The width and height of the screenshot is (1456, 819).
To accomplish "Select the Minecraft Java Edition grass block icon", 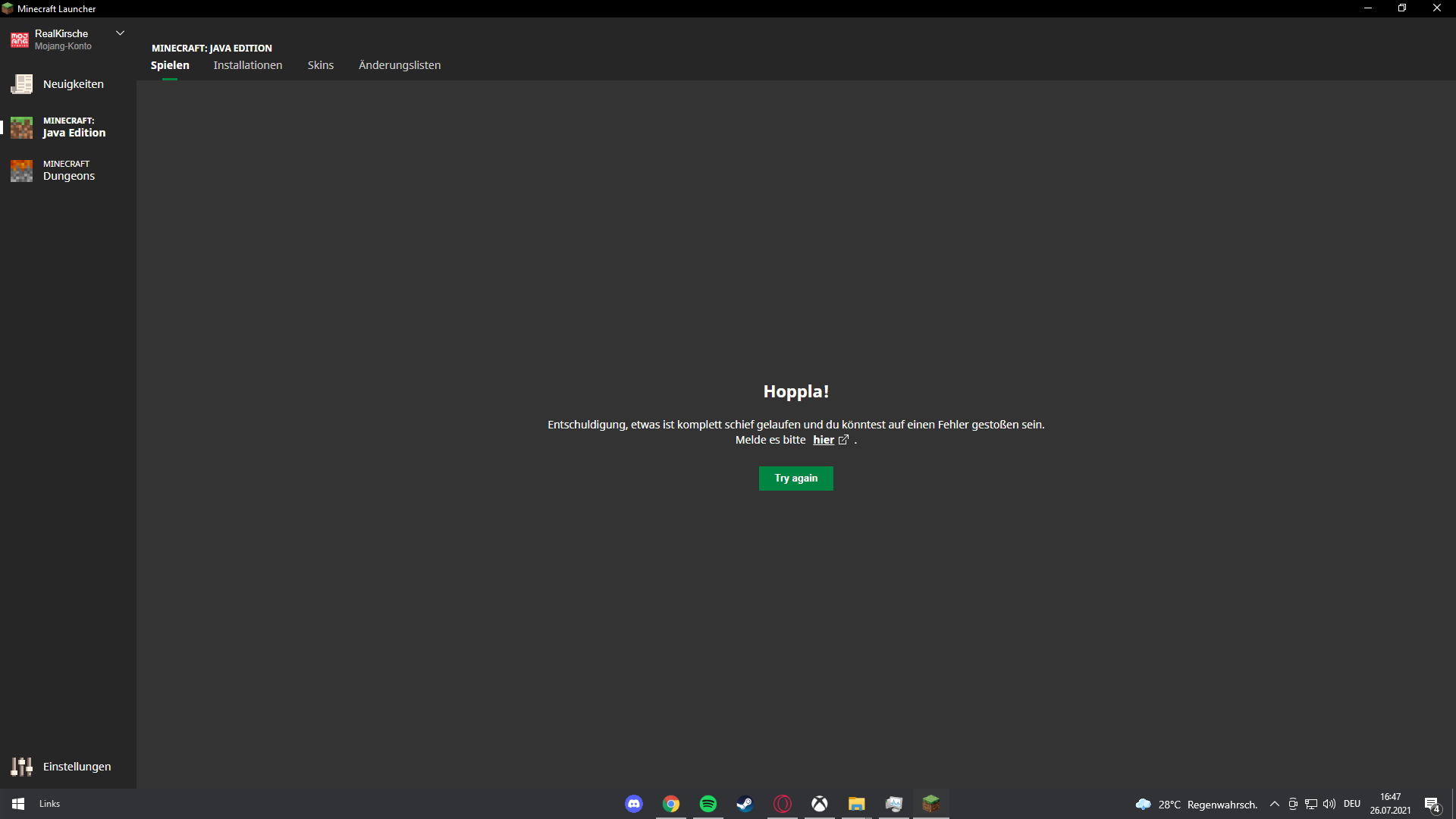I will [x=21, y=127].
